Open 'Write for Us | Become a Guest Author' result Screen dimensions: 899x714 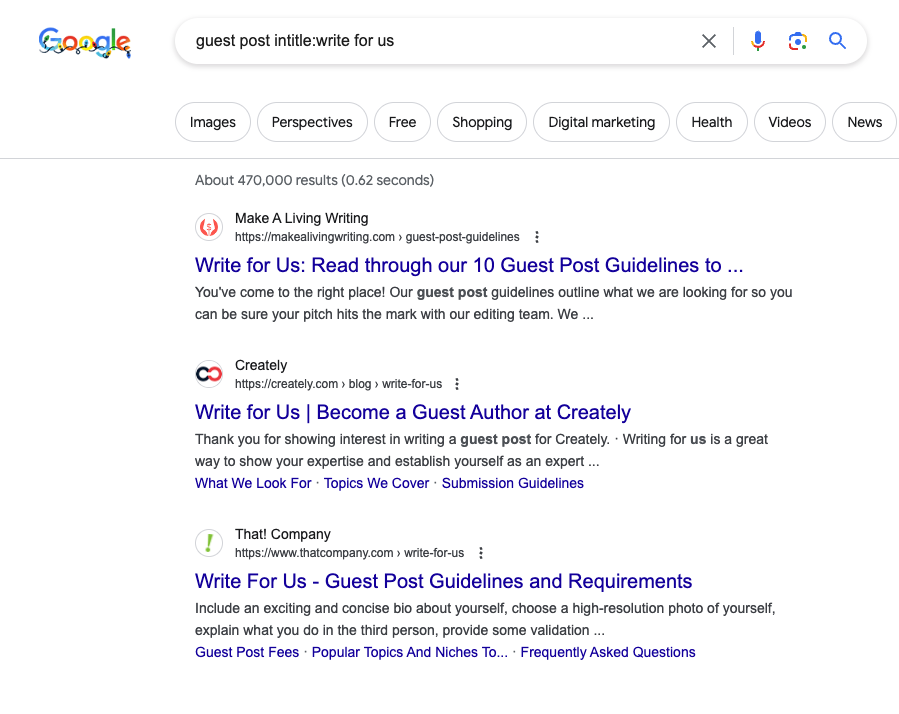413,412
